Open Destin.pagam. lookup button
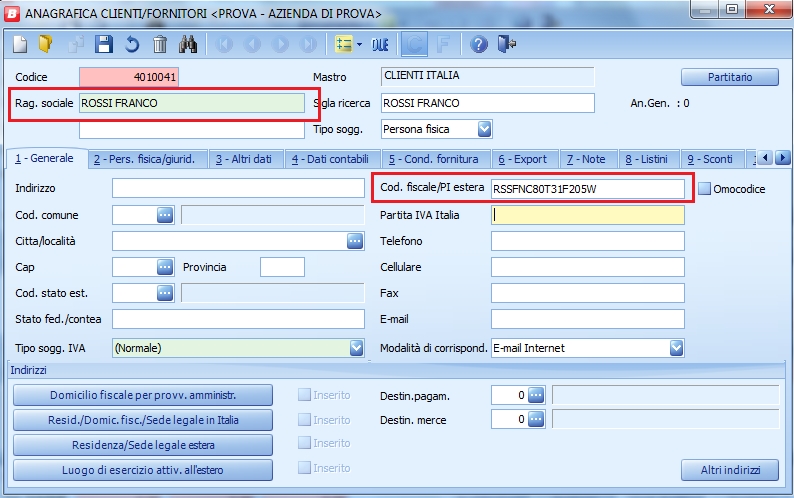The height and width of the screenshot is (498, 794). 536,395
